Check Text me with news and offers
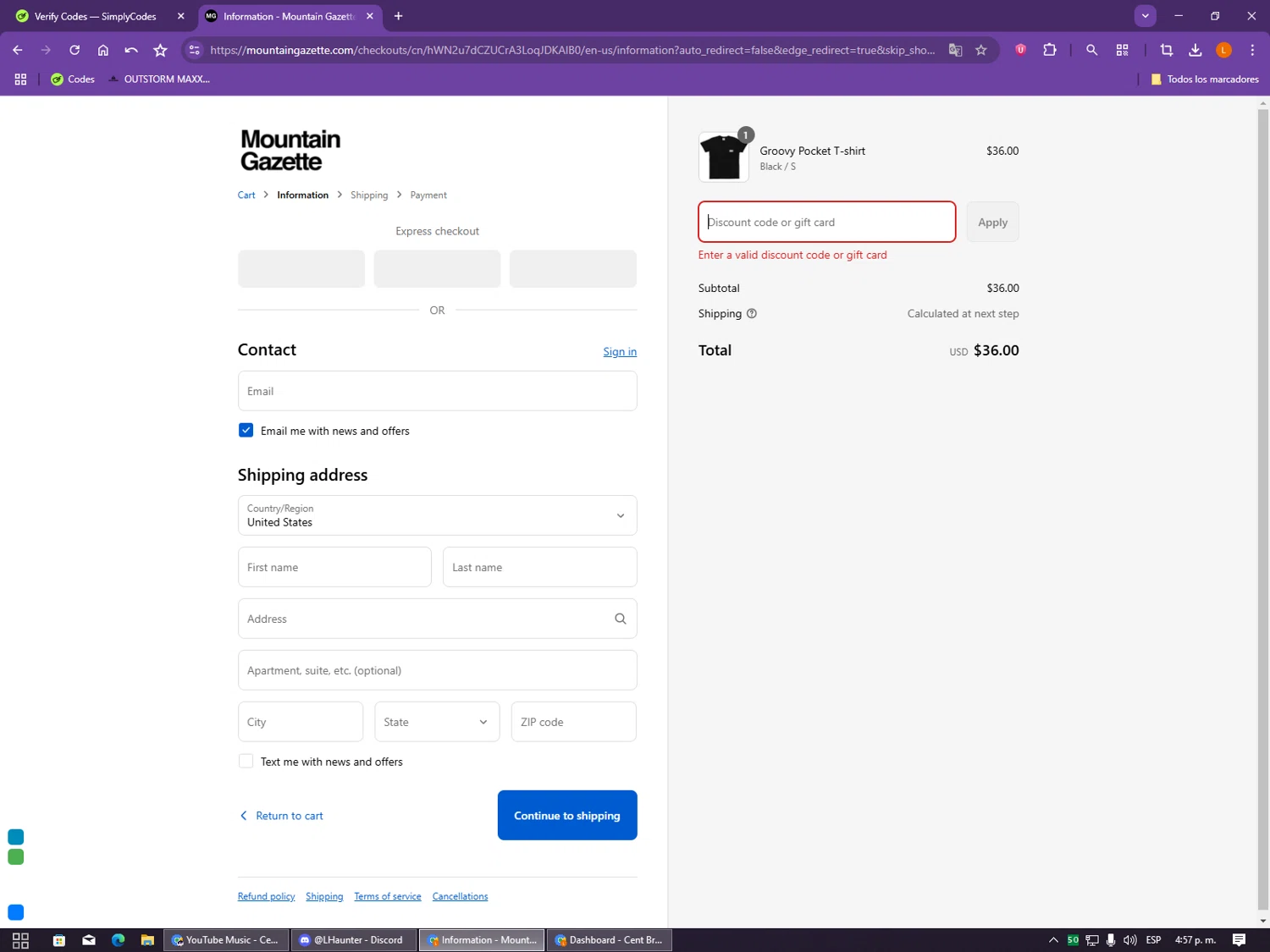The image size is (1270, 952). click(246, 761)
